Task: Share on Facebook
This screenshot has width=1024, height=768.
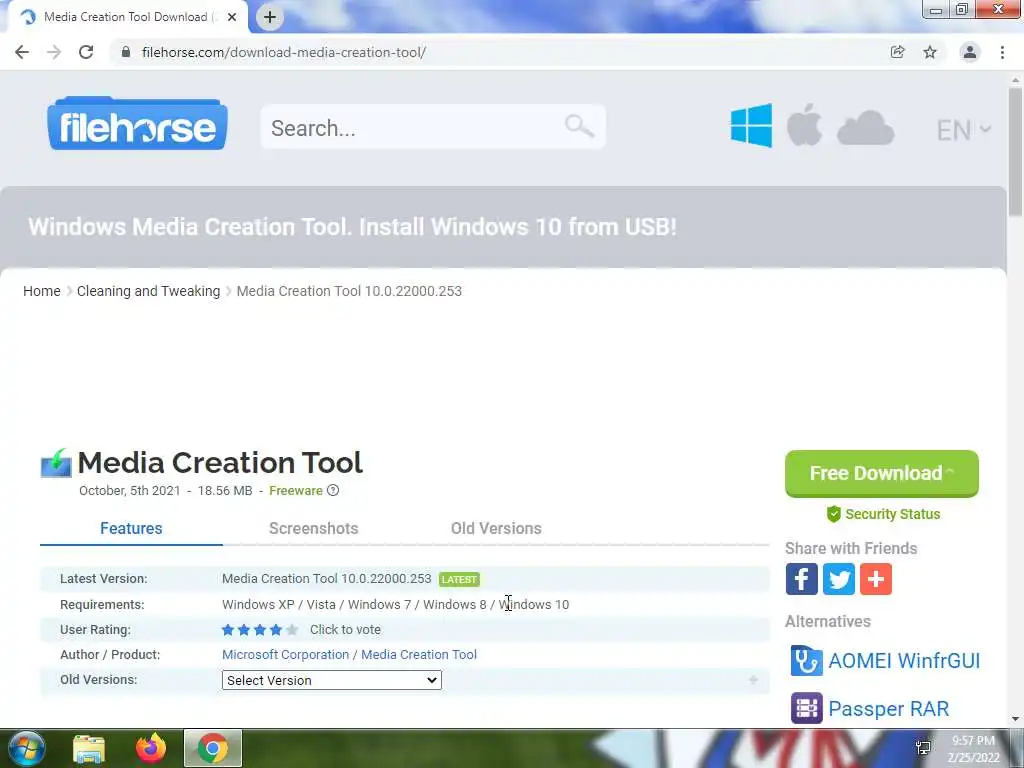Action: (801, 579)
